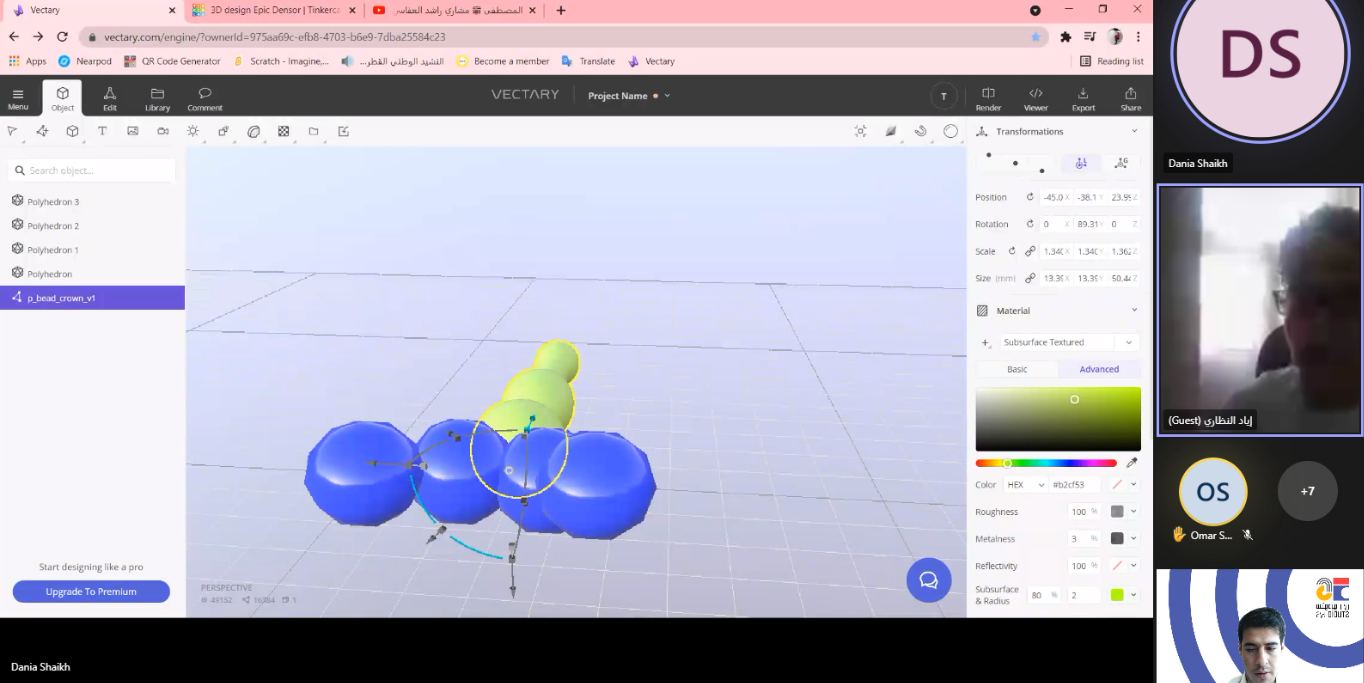
Task: Switch to the Object tab
Action: click(x=62, y=98)
